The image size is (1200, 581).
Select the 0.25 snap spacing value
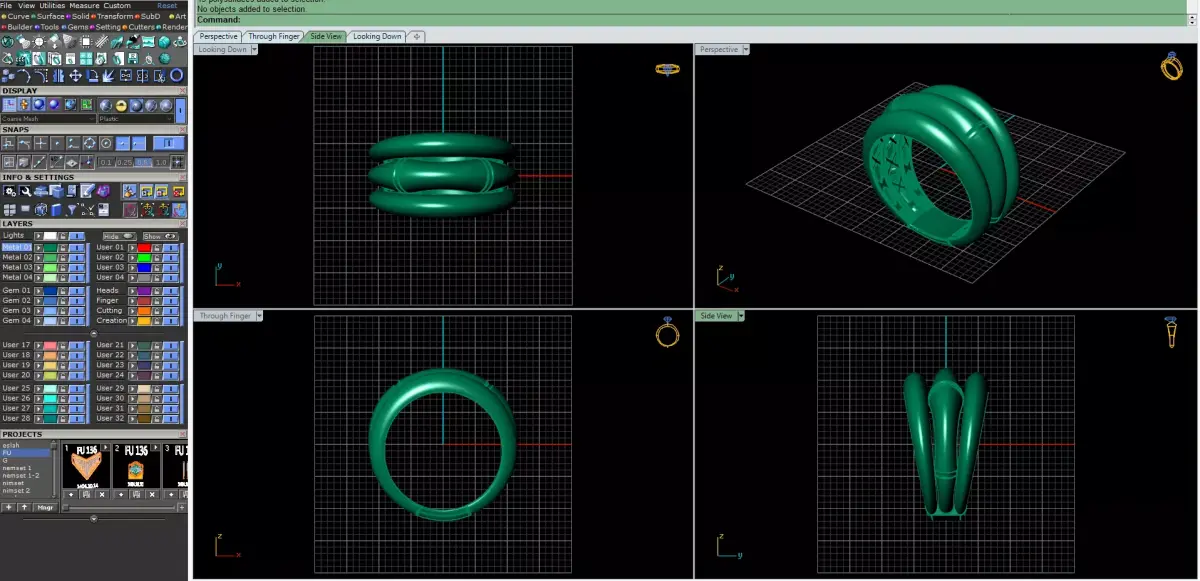(x=124, y=162)
